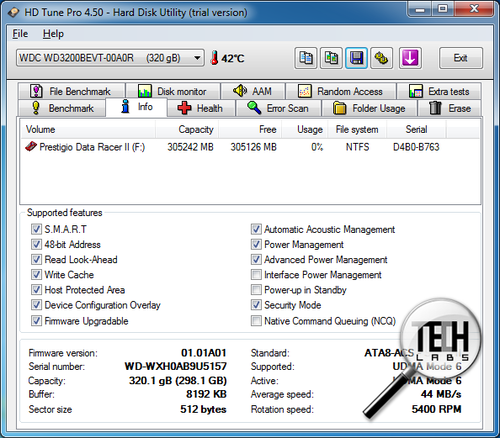
Task: Click the Exit button
Action: 461,58
